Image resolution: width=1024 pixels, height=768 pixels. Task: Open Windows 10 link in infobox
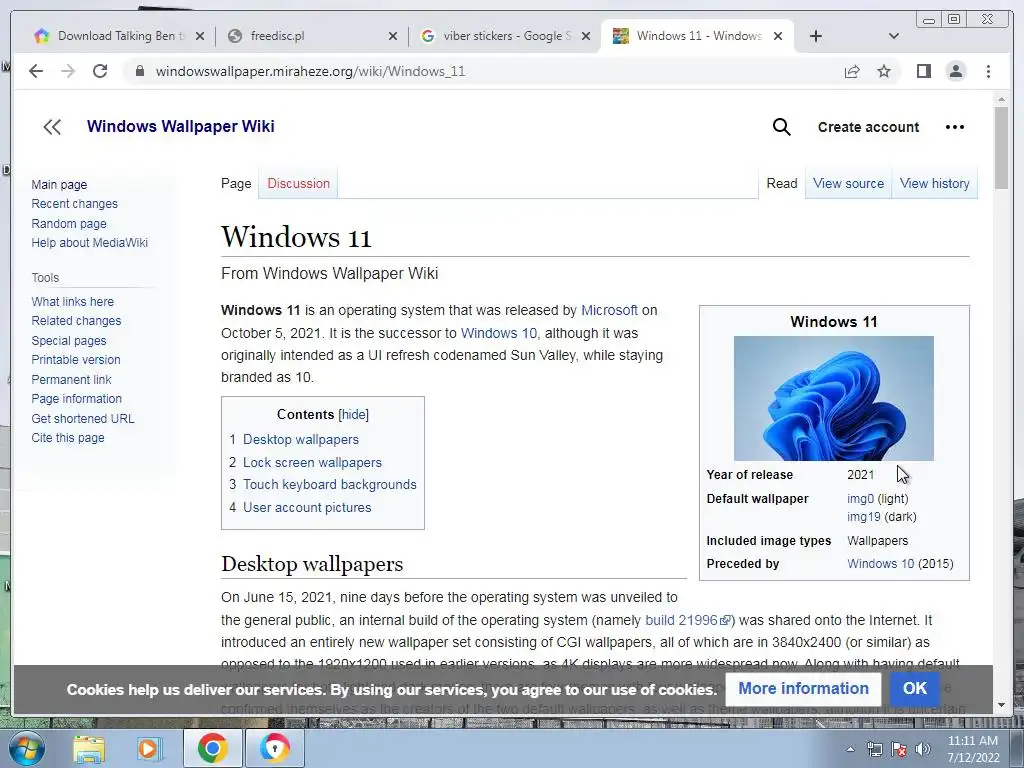click(x=879, y=564)
